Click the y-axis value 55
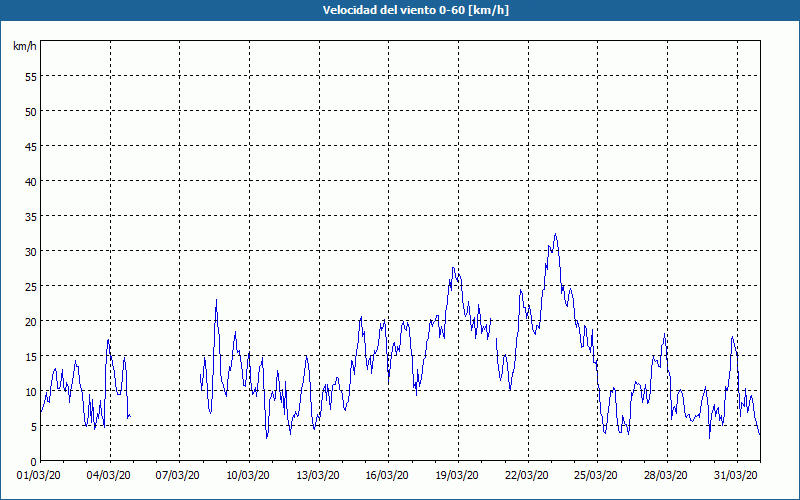The height and width of the screenshot is (500, 800). tap(31, 77)
